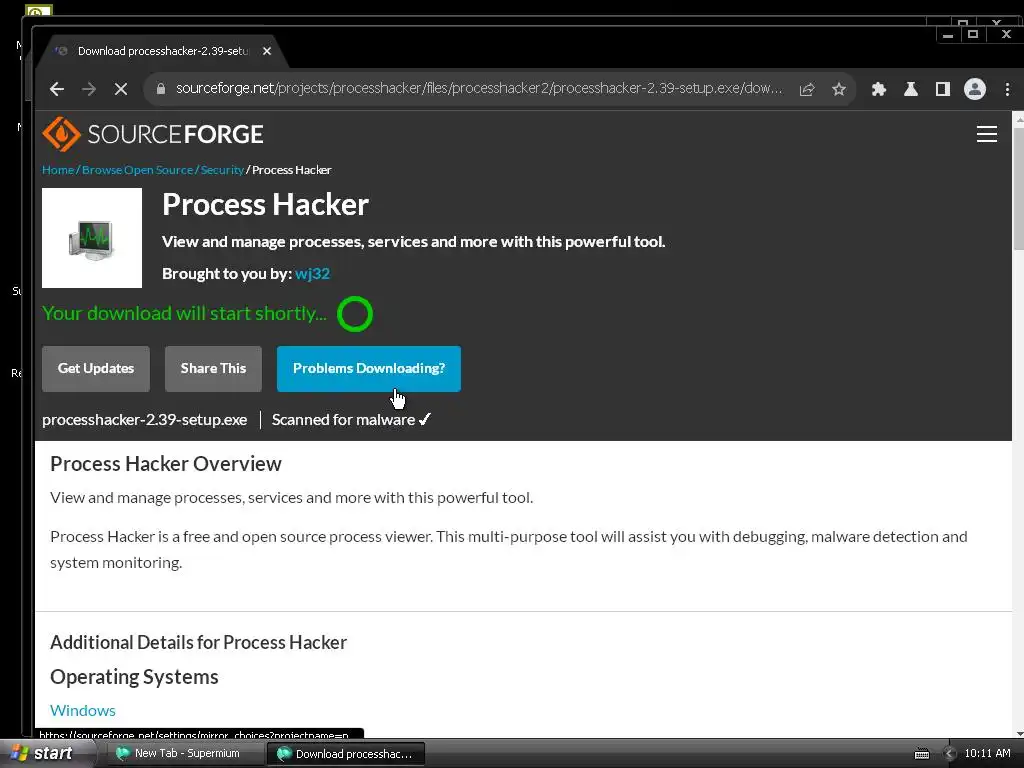Close the Download processhacker tab
Screen dimensions: 1024x768
pos(267,51)
